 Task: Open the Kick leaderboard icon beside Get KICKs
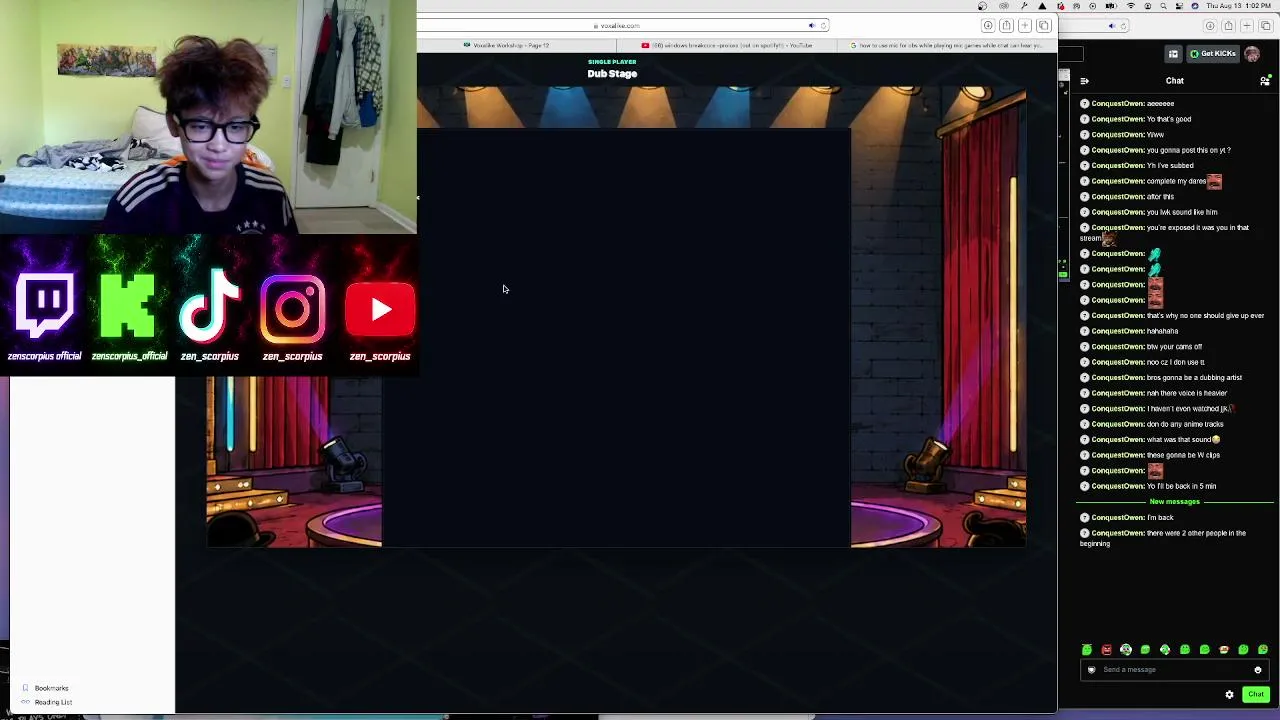point(1173,54)
